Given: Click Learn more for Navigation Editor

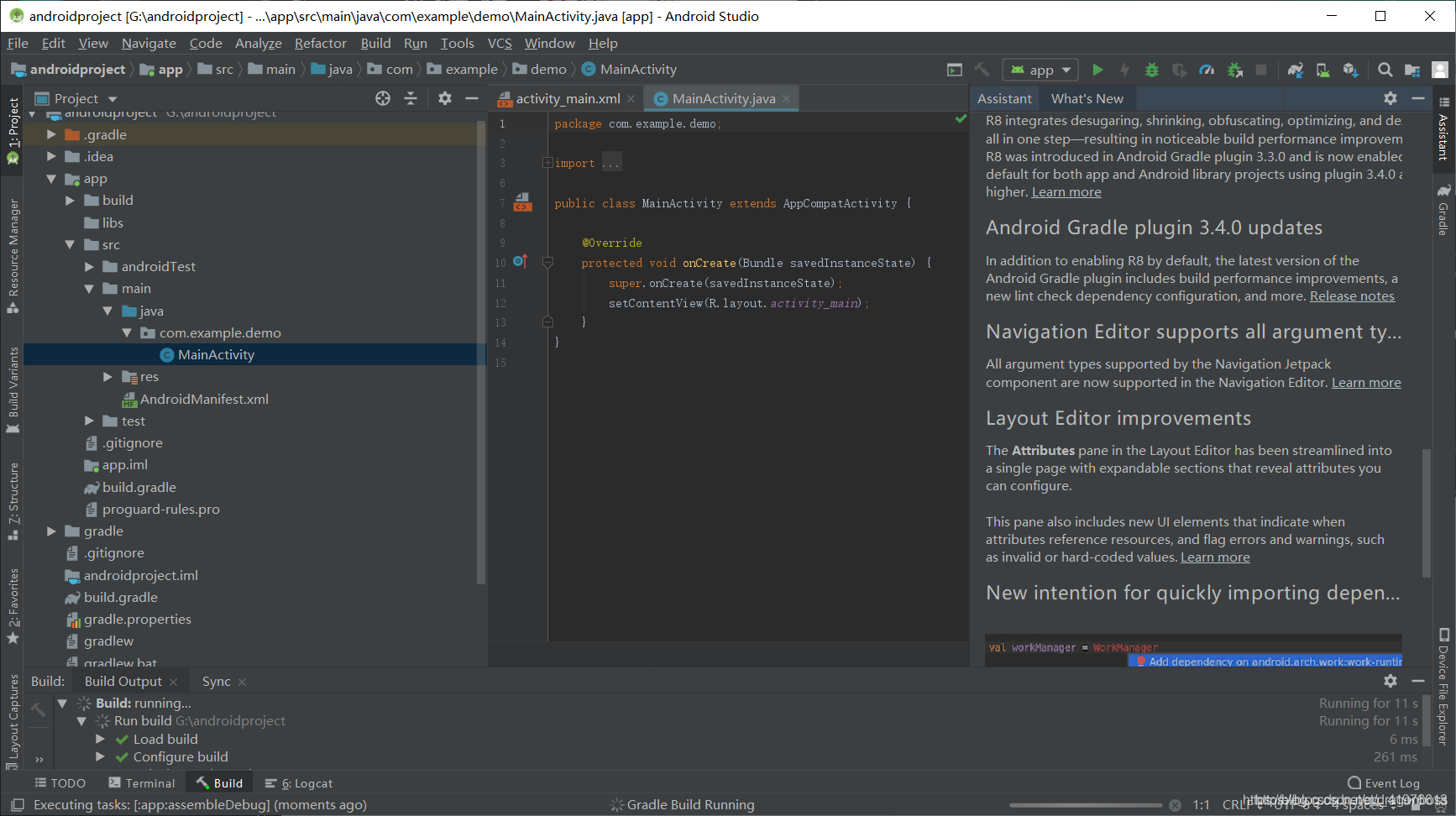Looking at the screenshot, I should point(1366,382).
